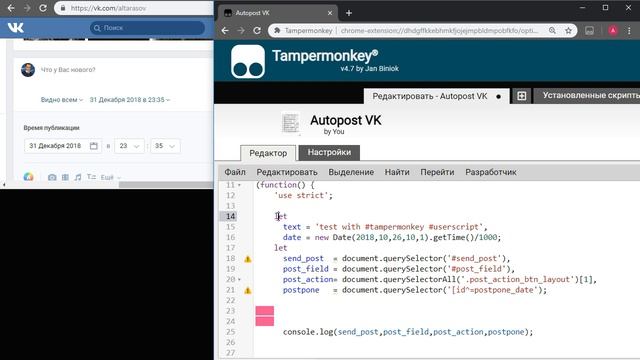The width and height of the screenshot is (640, 360).
Task: Click the warning icon on line 18
Action: click(x=248, y=259)
